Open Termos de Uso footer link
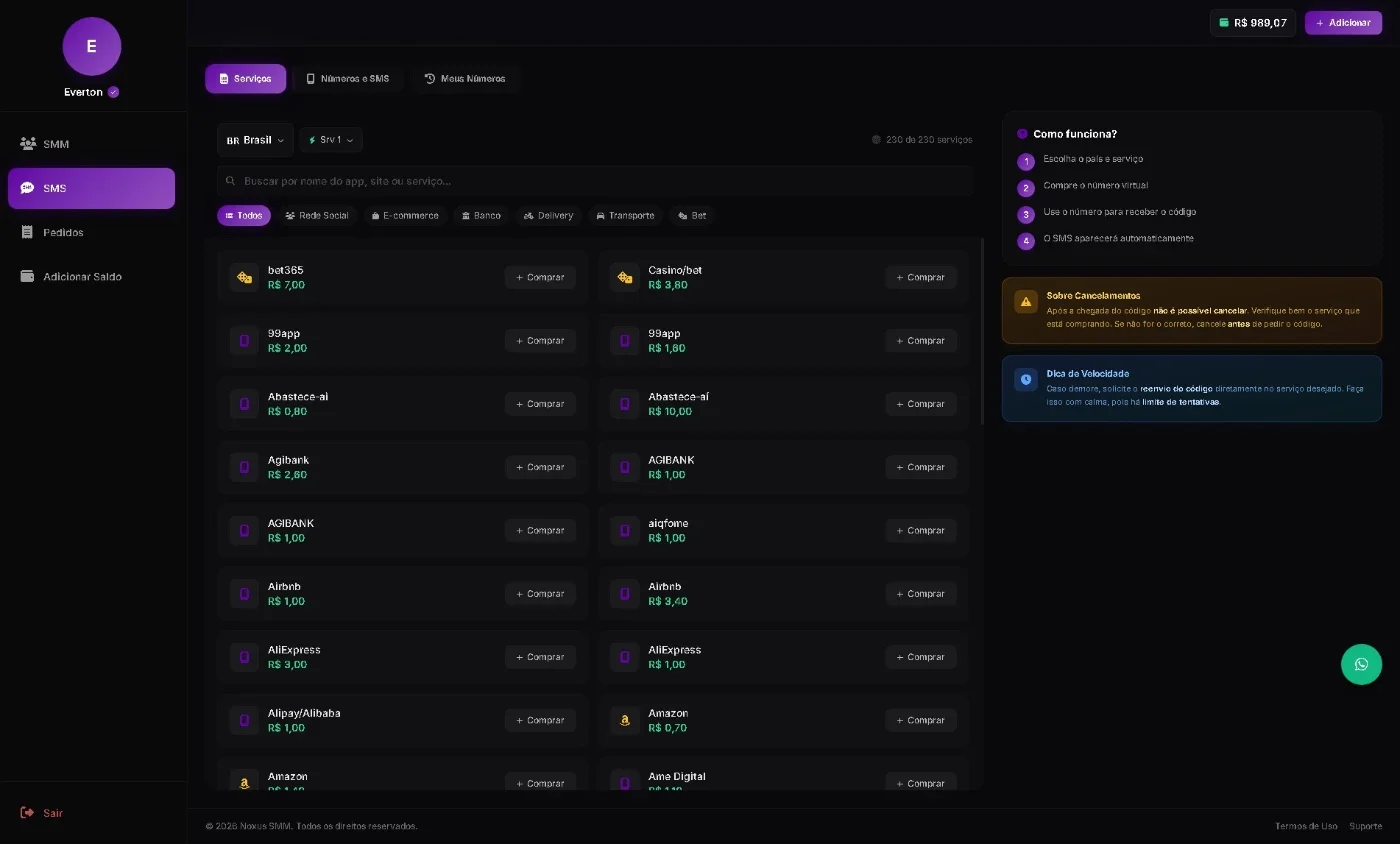Viewport: 1400px width, 844px height. tap(1306, 826)
